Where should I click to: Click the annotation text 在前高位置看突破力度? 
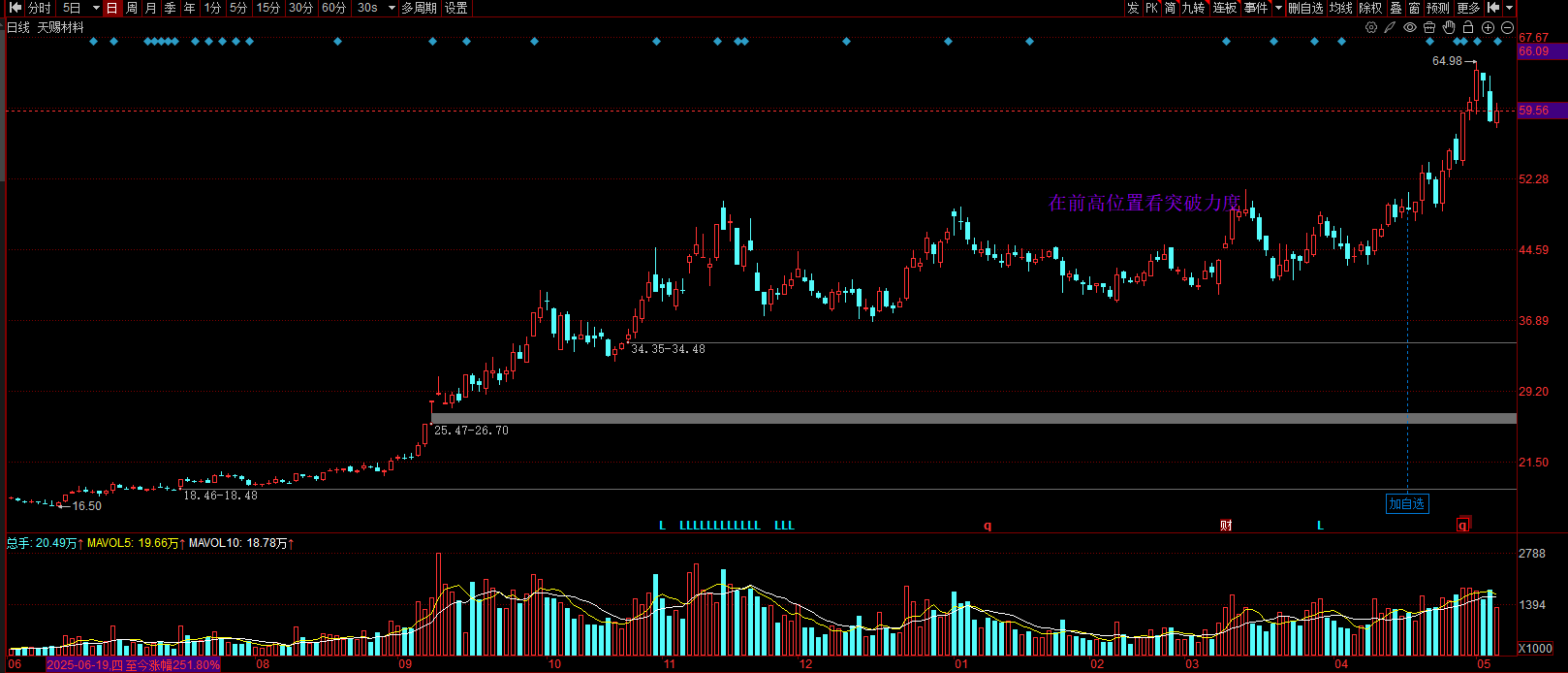[1145, 203]
